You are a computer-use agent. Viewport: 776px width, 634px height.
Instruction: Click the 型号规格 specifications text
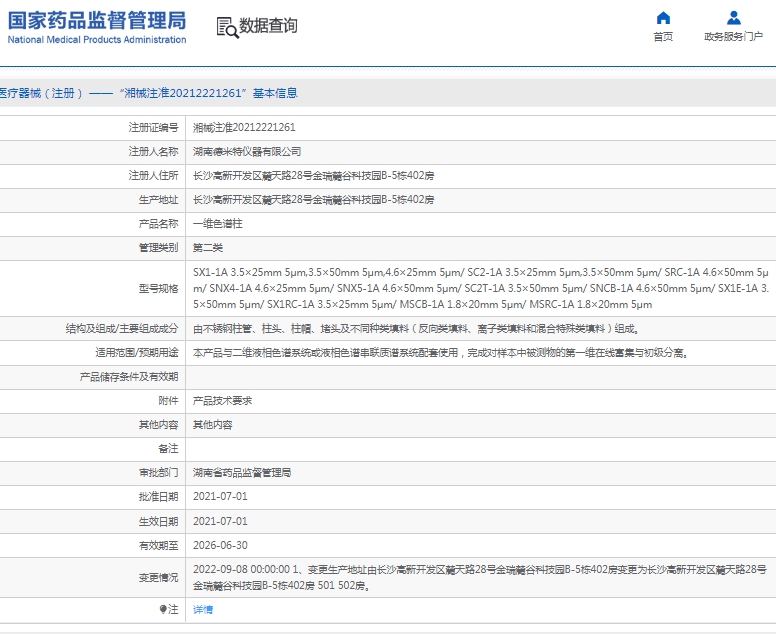pyautogui.click(x=481, y=288)
